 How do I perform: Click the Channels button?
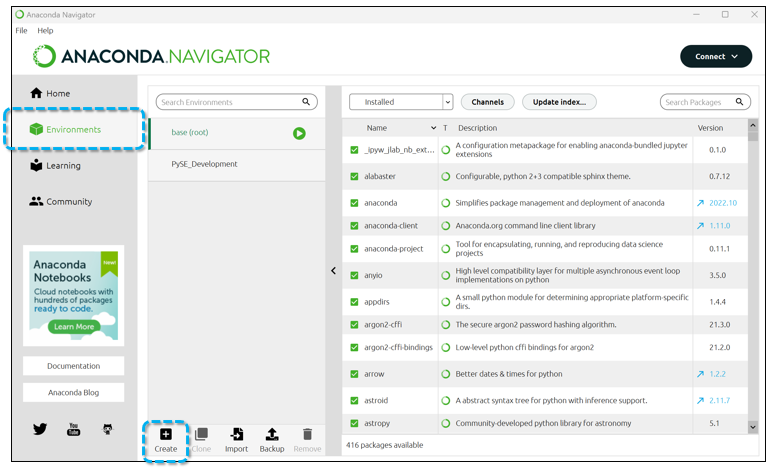(x=488, y=102)
